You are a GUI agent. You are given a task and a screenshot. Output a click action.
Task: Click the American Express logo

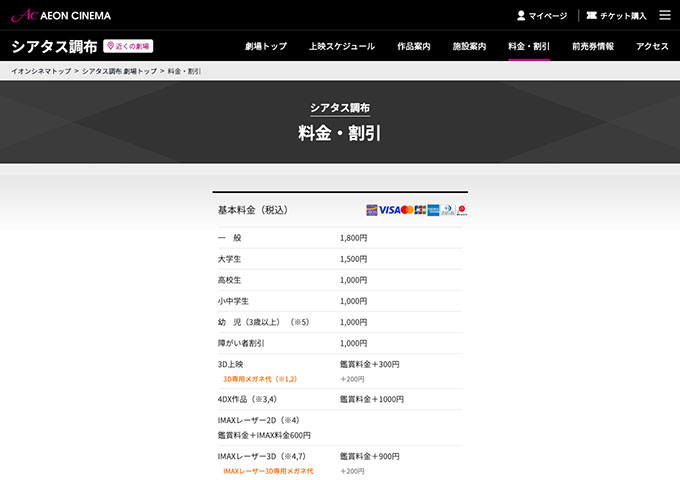click(x=433, y=210)
